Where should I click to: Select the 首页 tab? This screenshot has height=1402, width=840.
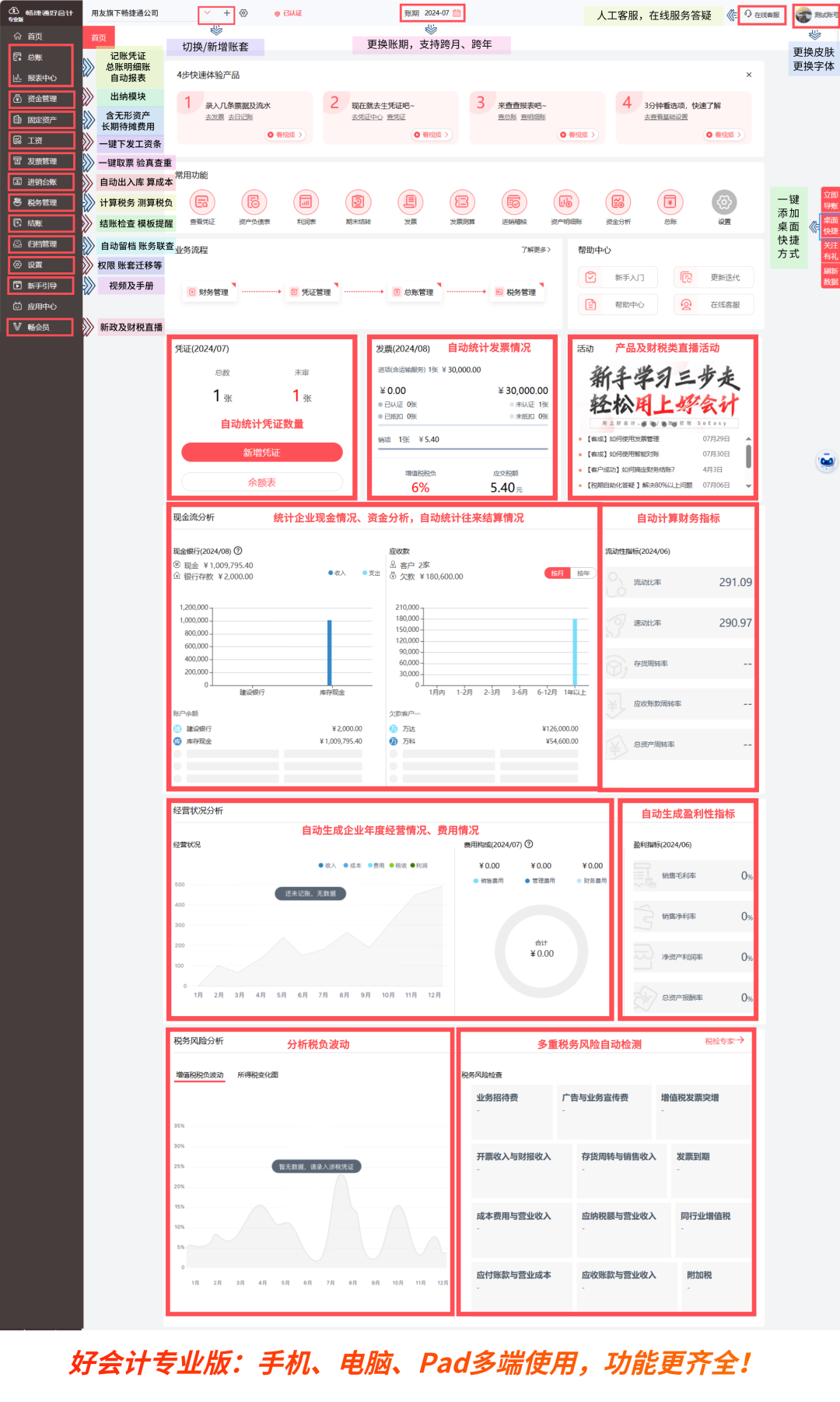[x=99, y=37]
